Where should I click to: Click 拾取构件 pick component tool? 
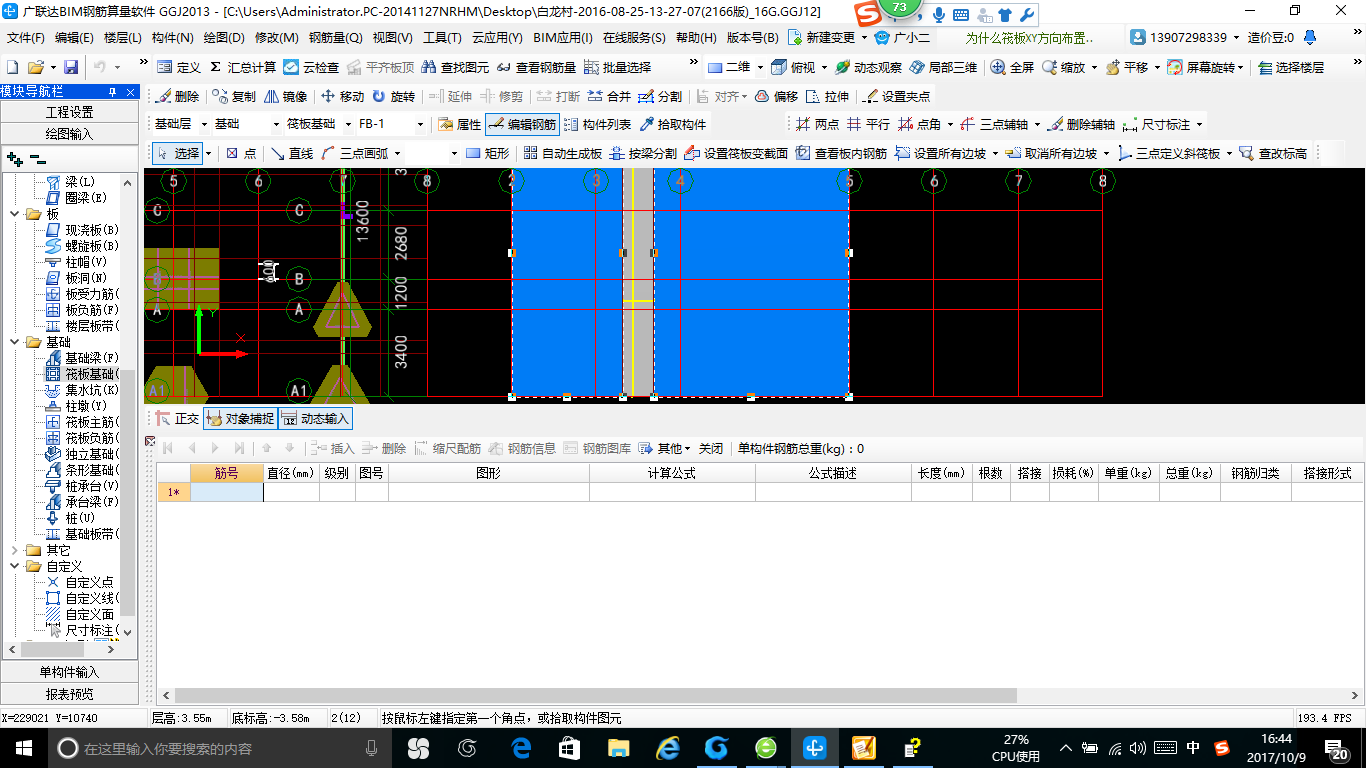click(x=672, y=125)
